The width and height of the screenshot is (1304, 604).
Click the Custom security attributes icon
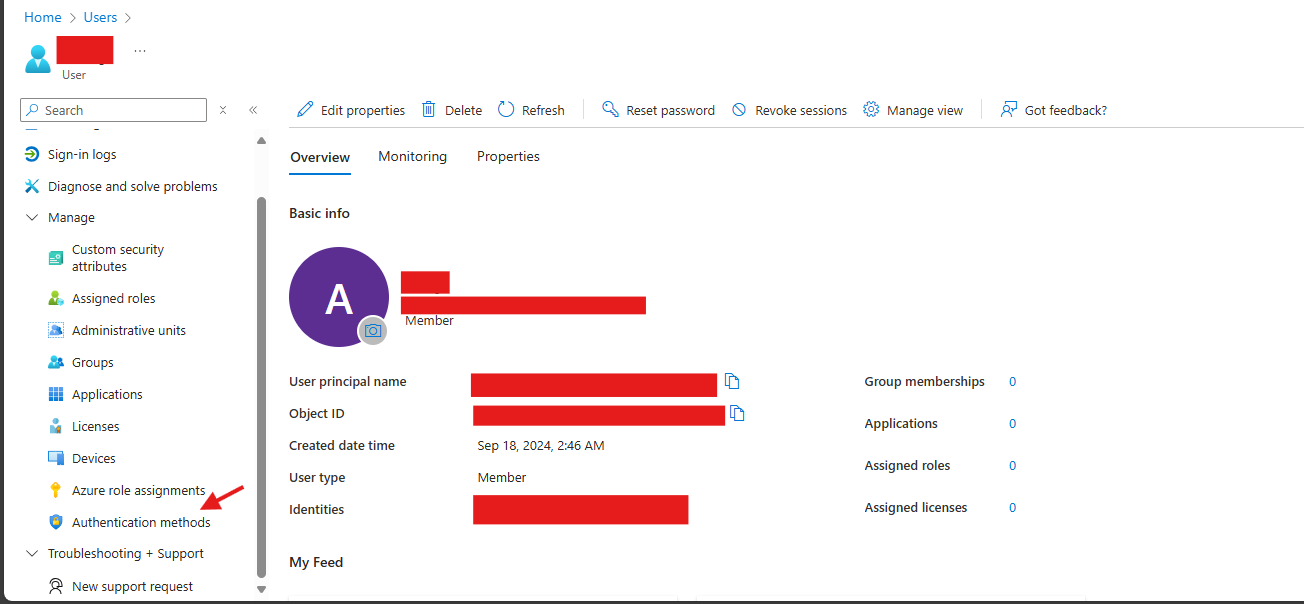tap(56, 258)
